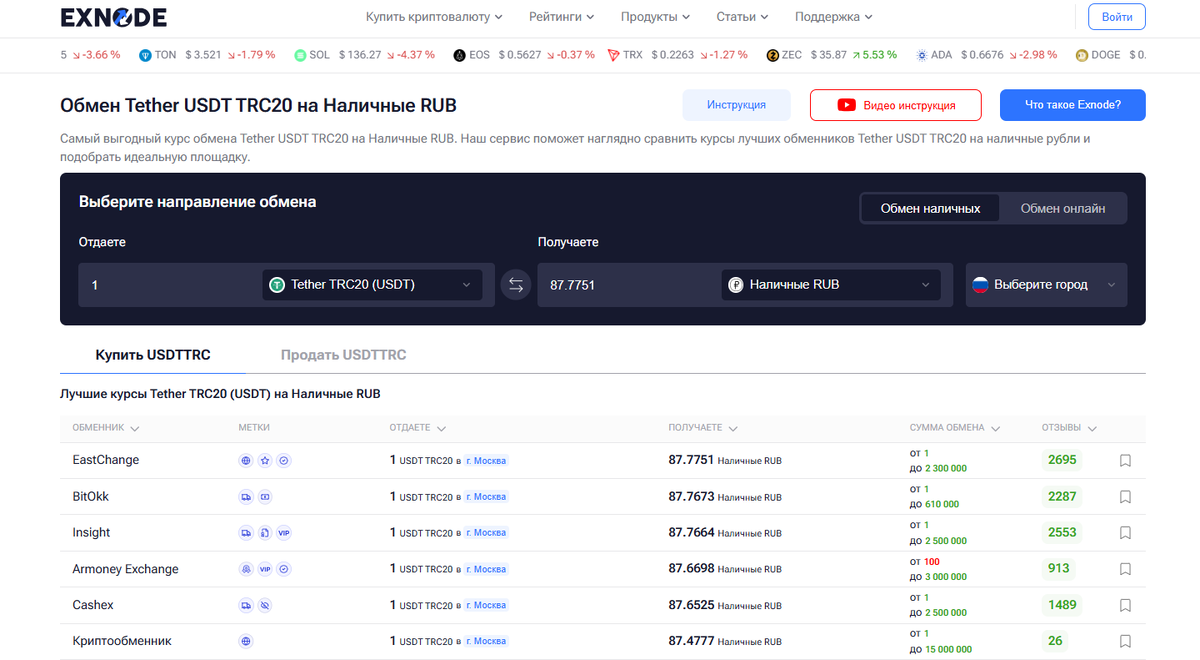Viewport: 1200px width, 660px height.
Task: Click the EXNODE logo
Action: 113,17
